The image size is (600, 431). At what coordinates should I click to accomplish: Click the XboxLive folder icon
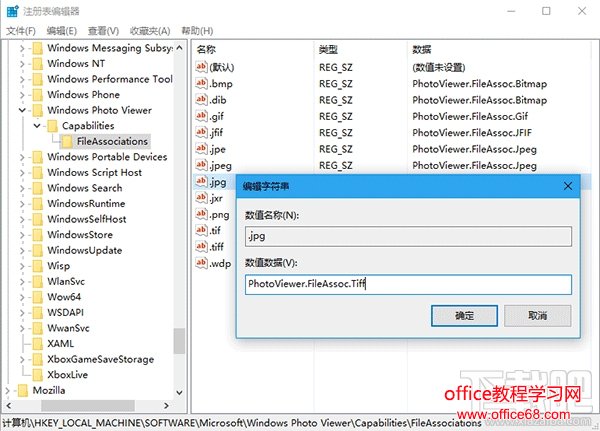[38, 375]
